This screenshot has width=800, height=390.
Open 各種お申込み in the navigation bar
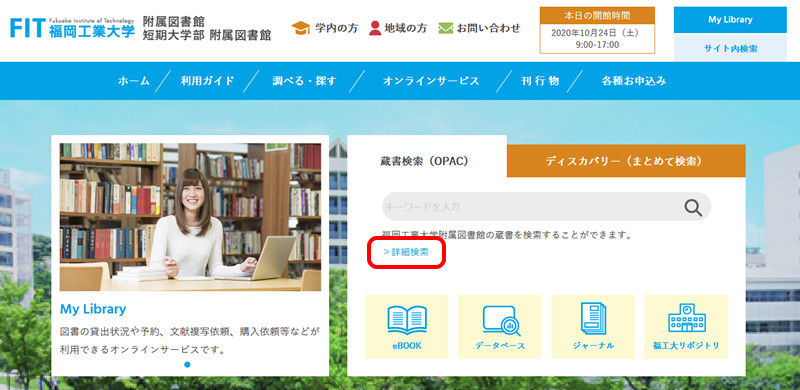coord(634,81)
